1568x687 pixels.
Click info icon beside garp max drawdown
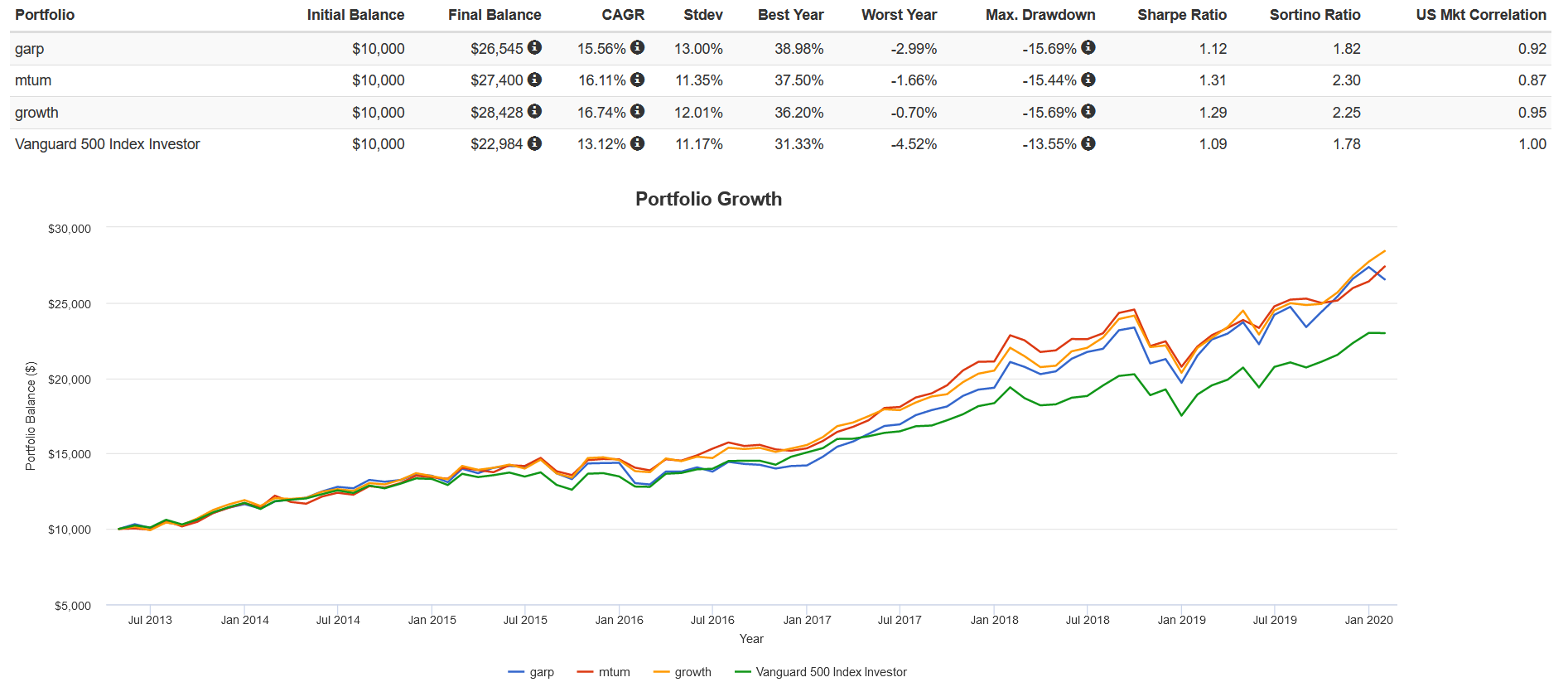click(1088, 47)
